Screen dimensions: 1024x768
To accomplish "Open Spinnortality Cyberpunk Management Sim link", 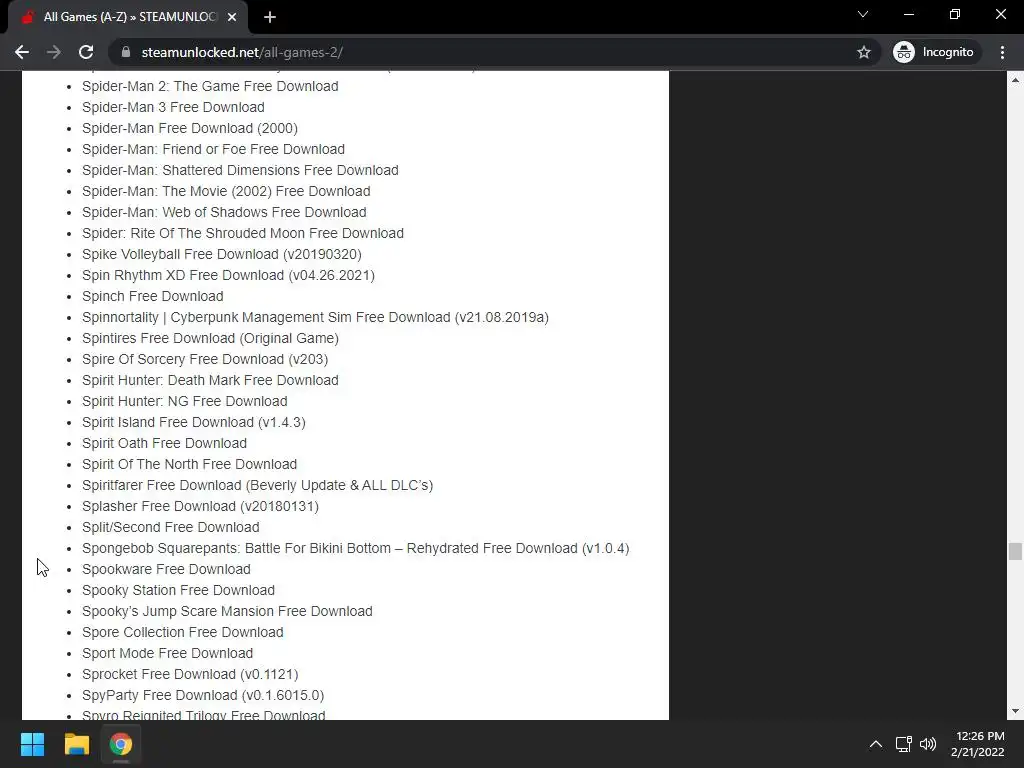I will pos(315,317).
